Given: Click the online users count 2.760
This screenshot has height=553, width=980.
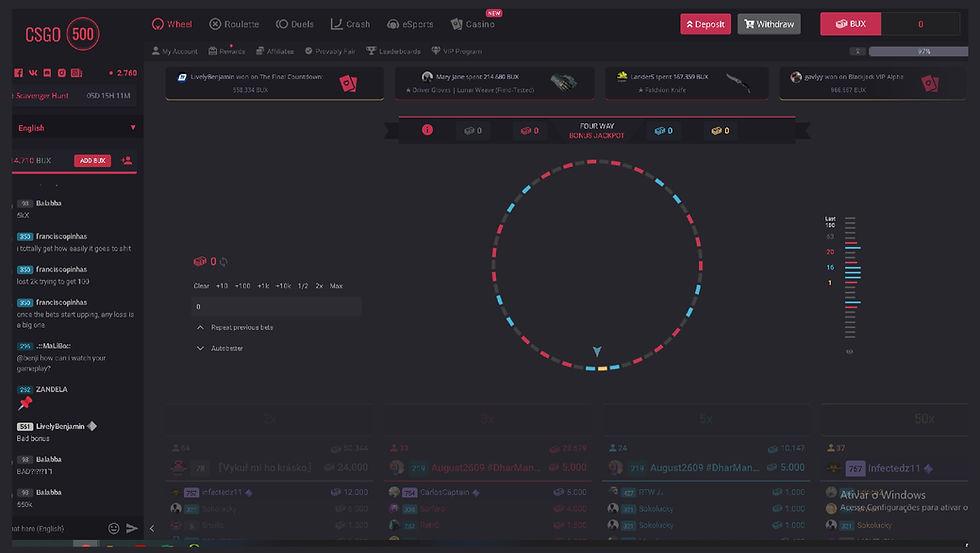Looking at the screenshot, I should click(x=123, y=73).
